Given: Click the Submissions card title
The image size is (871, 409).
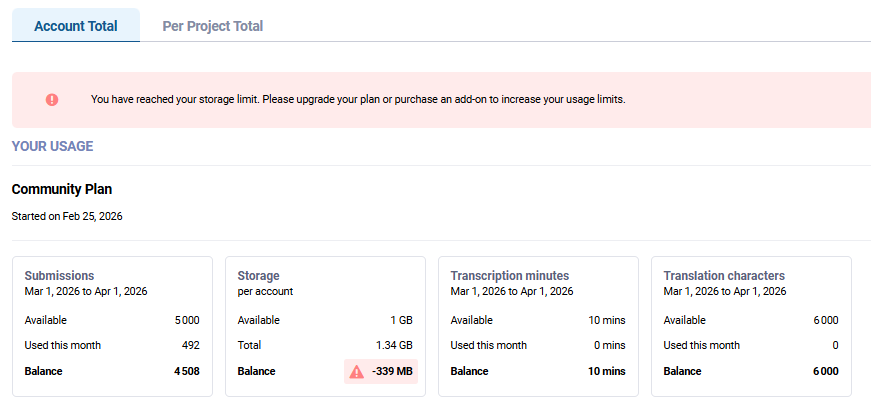Looking at the screenshot, I should [59, 276].
